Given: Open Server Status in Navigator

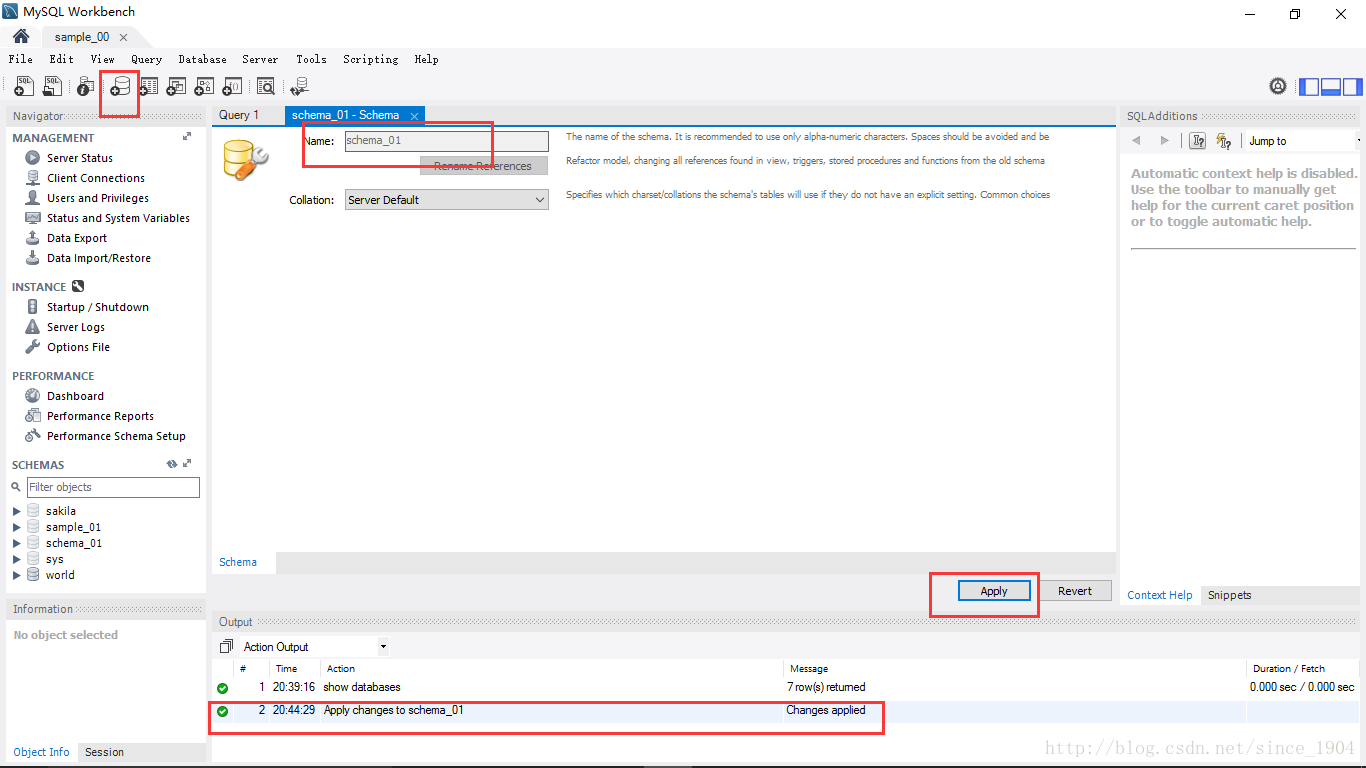Looking at the screenshot, I should click(x=79, y=158).
